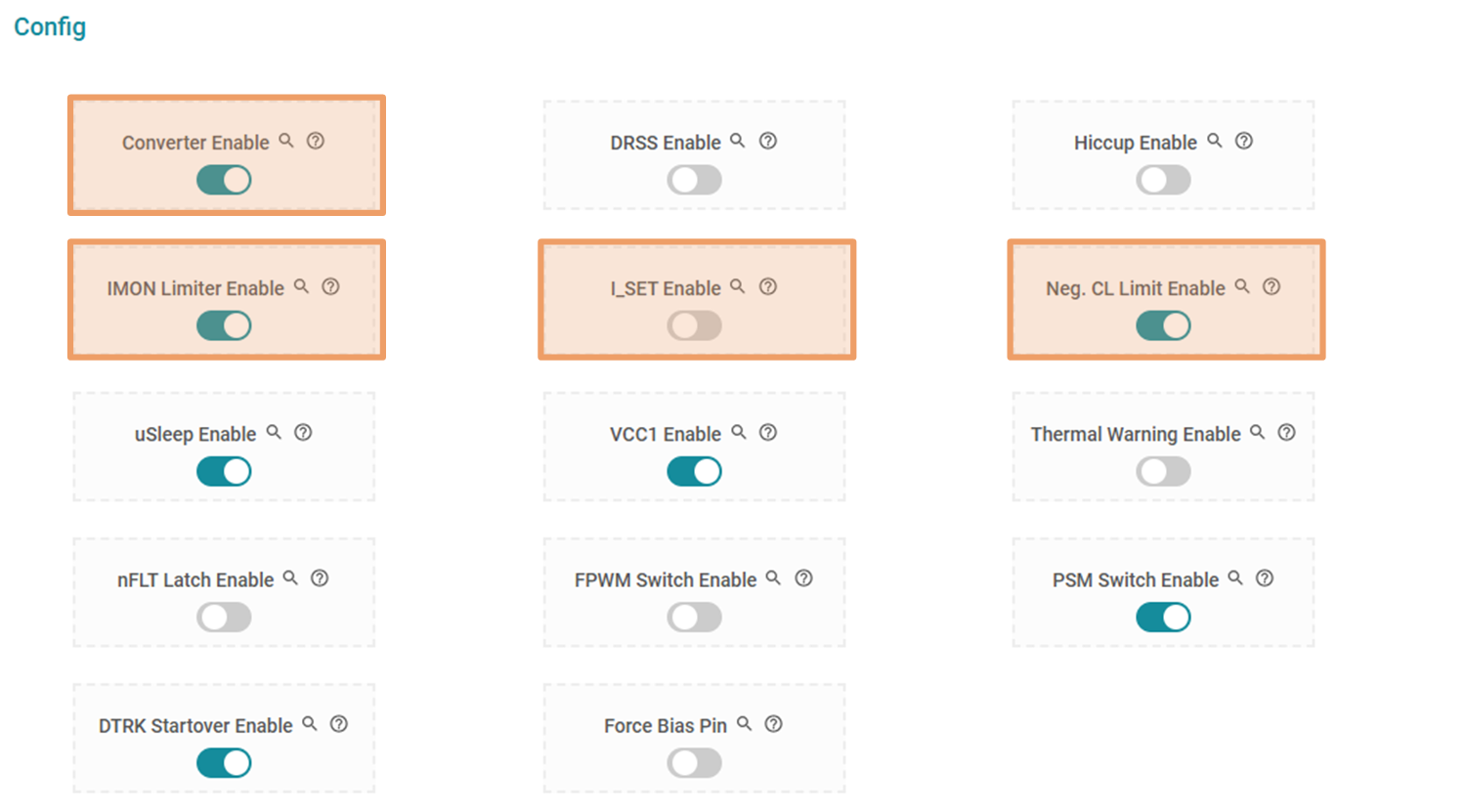Open help for DRSS Enable
This screenshot has height=812, width=1466.
[x=768, y=141]
